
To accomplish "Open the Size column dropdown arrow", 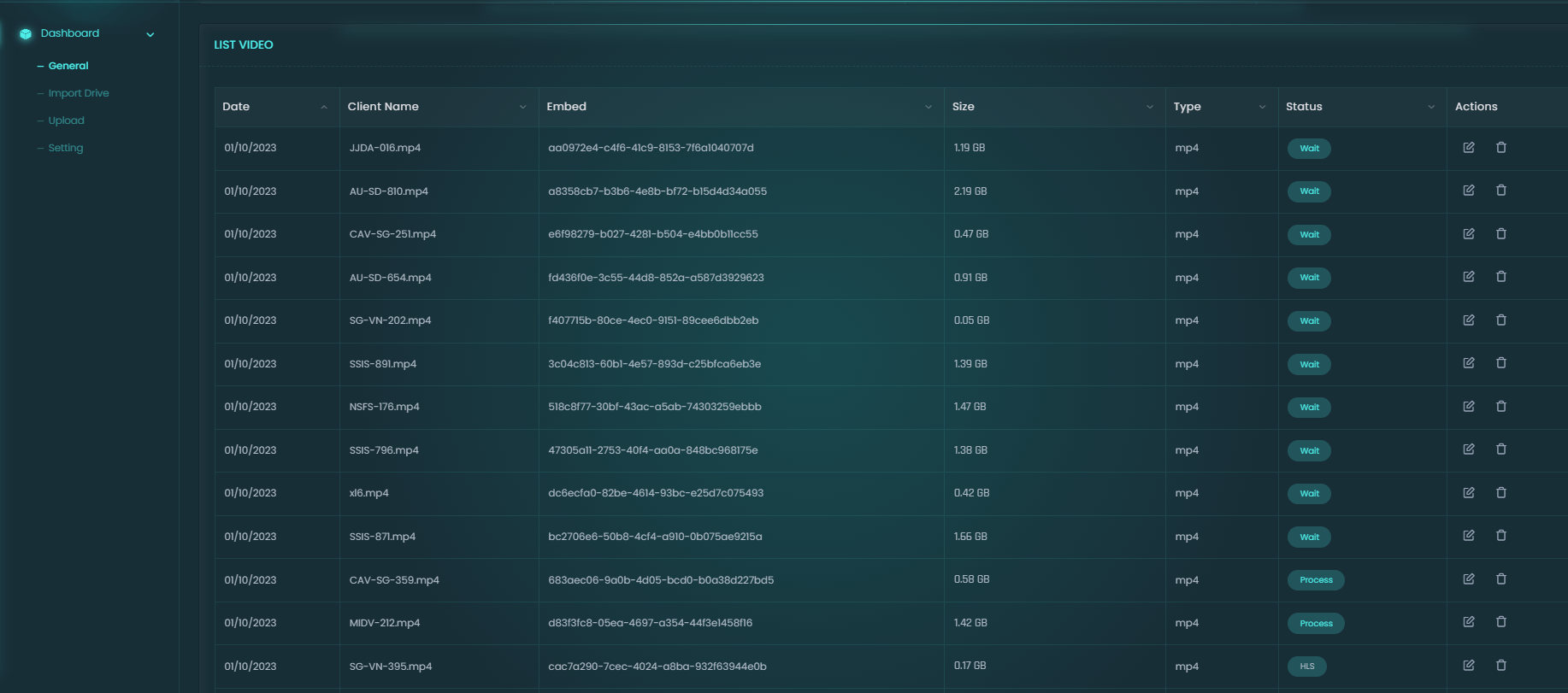I will pyautogui.click(x=1150, y=107).
